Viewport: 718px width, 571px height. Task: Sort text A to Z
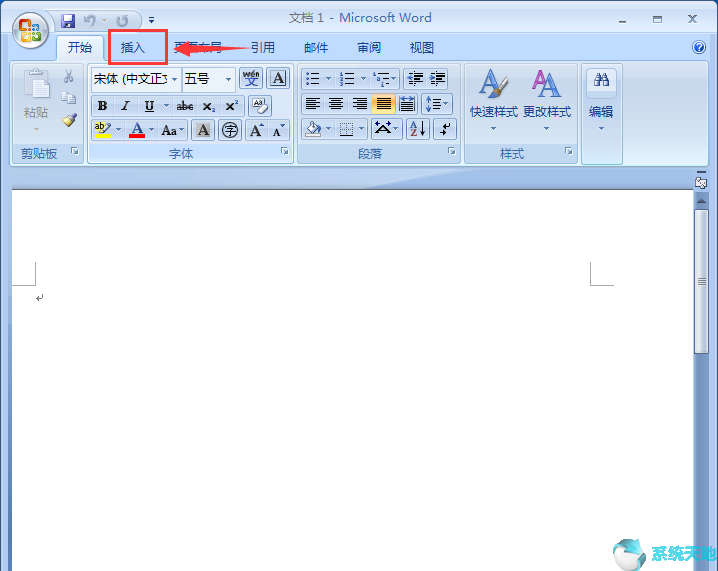point(418,129)
